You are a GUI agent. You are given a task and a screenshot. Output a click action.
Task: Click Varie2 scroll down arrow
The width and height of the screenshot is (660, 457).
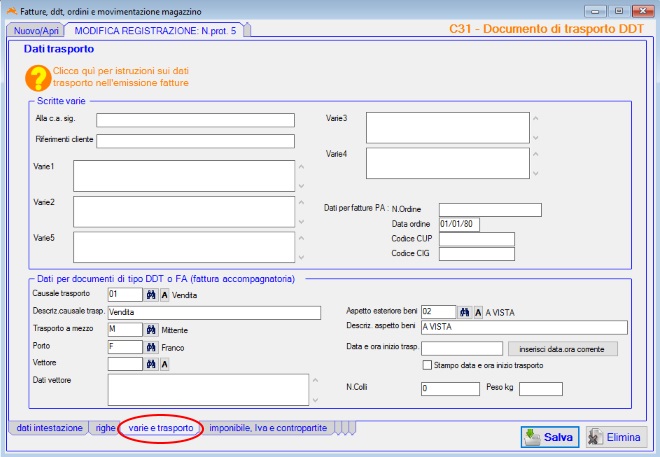click(x=301, y=221)
